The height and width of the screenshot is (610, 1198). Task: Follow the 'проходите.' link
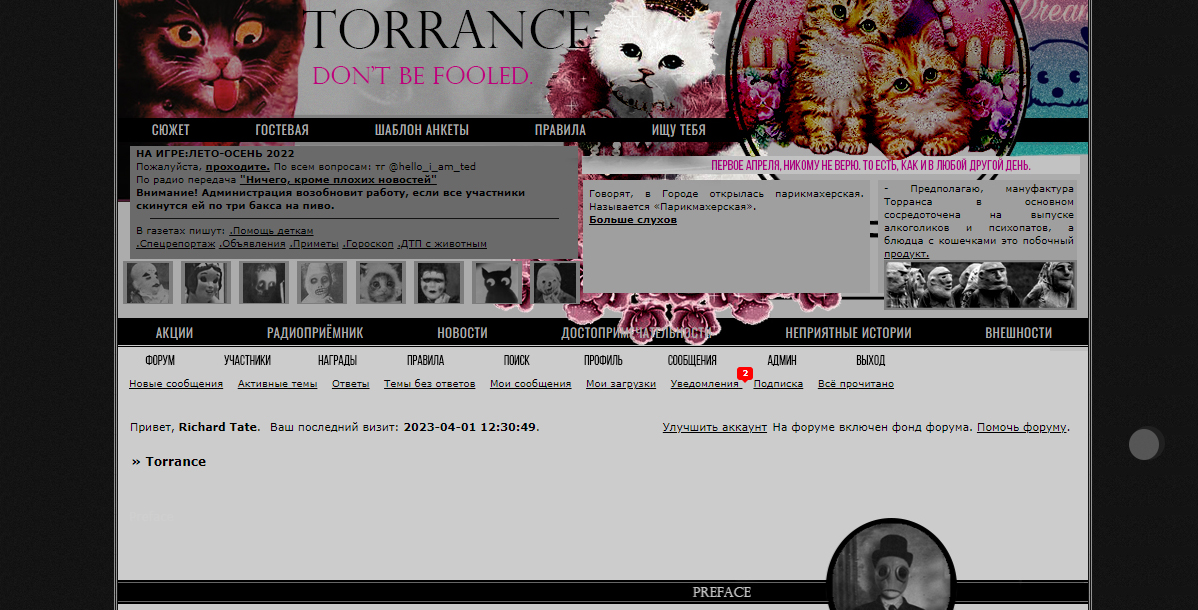(x=238, y=167)
